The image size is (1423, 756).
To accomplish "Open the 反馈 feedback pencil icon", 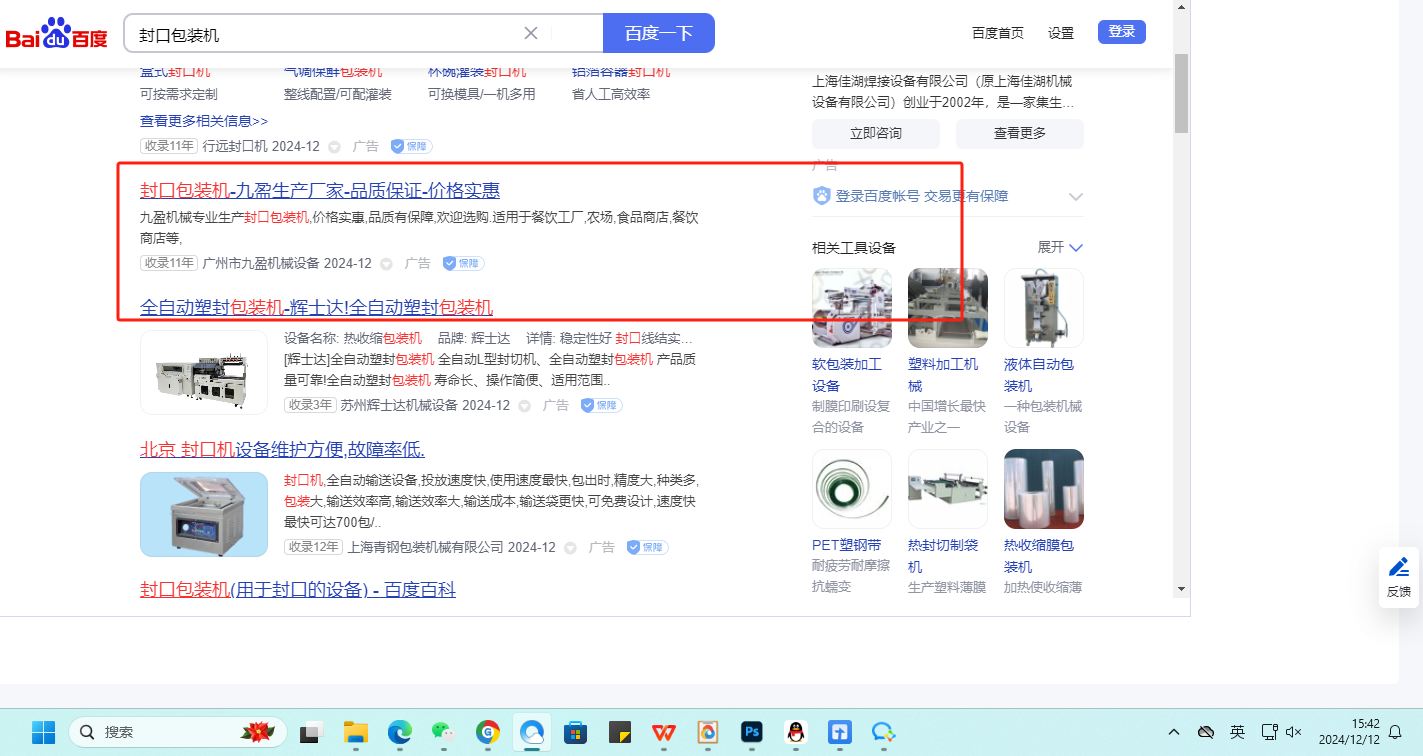I will point(1399,567).
